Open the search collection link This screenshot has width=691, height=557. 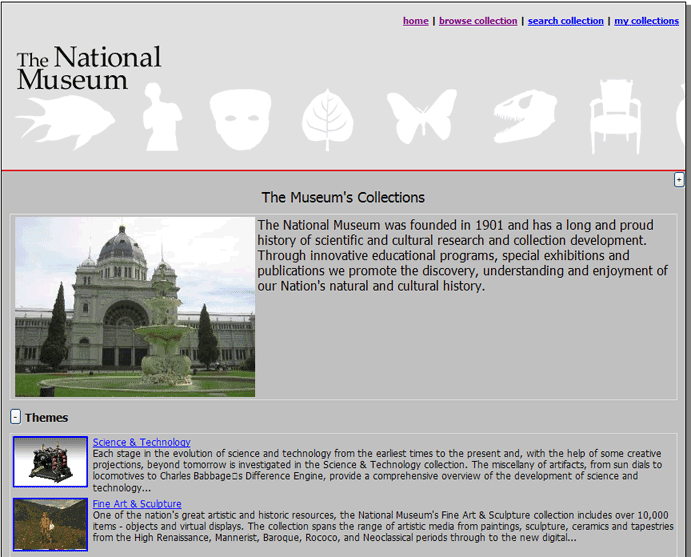pos(565,21)
